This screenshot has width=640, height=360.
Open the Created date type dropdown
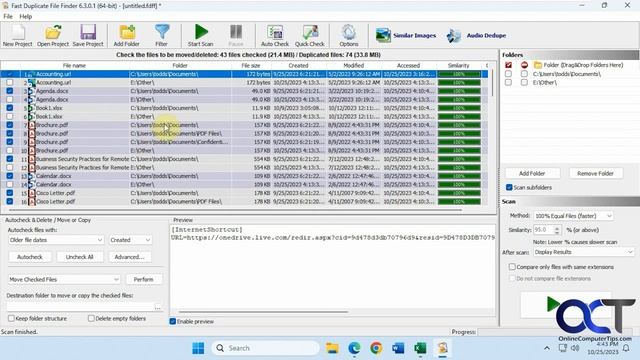130,240
